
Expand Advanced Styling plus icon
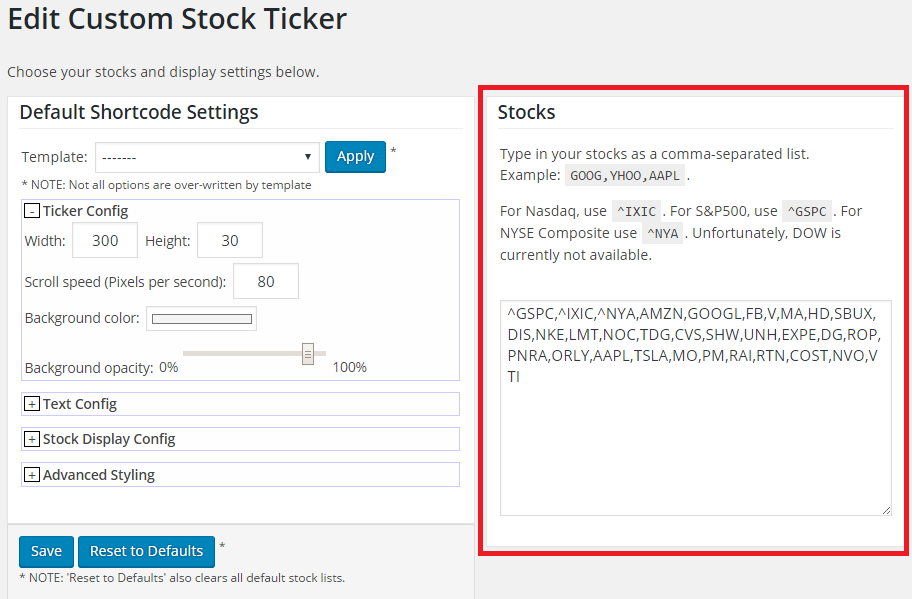point(31,475)
